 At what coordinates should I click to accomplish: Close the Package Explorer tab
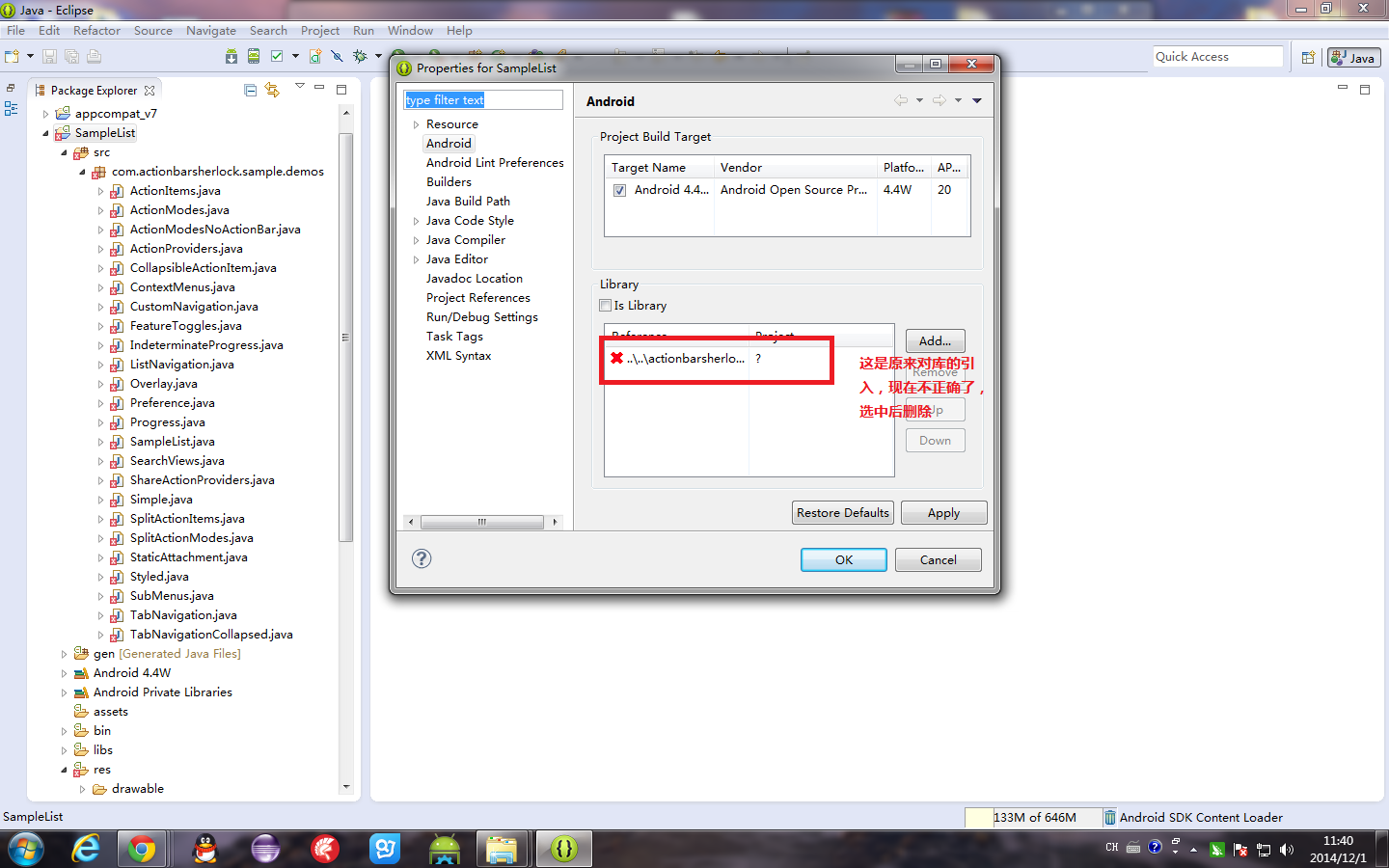[x=150, y=91]
